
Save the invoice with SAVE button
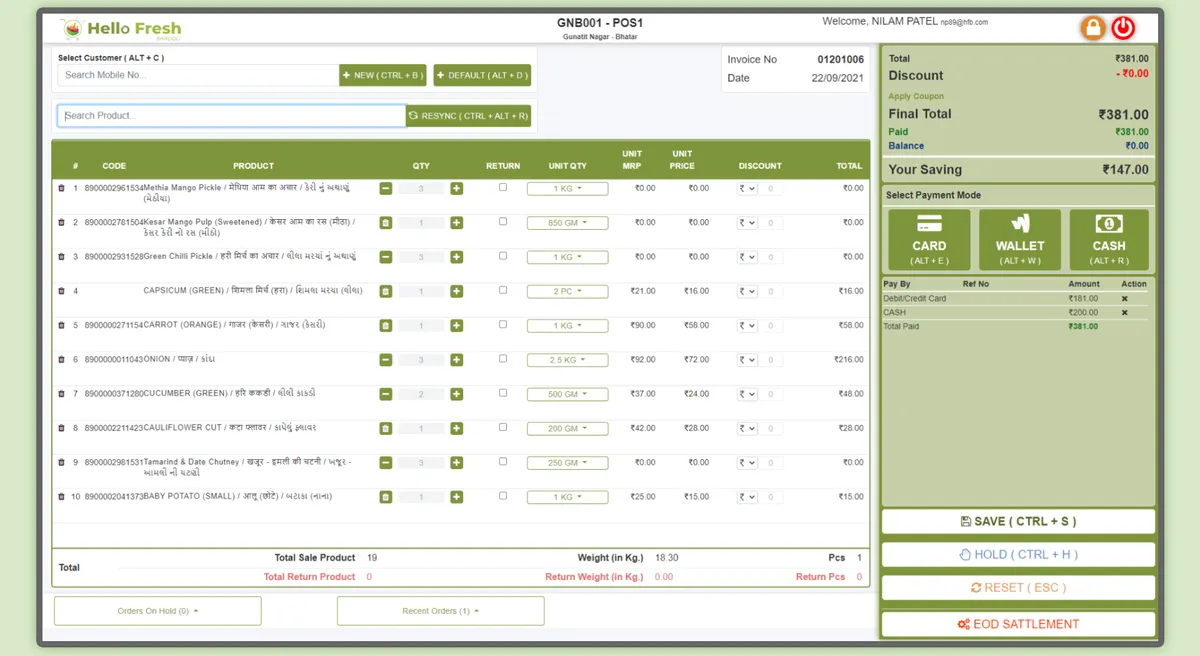[x=1018, y=521]
